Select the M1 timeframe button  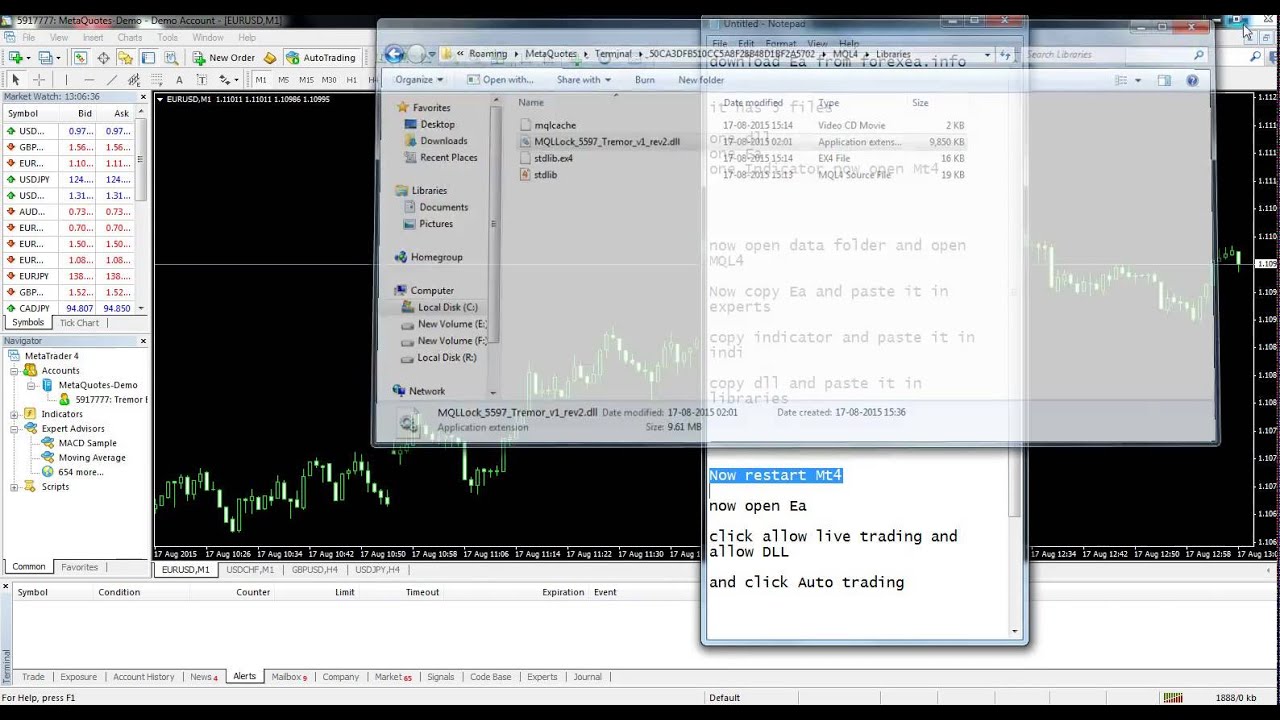click(x=261, y=80)
